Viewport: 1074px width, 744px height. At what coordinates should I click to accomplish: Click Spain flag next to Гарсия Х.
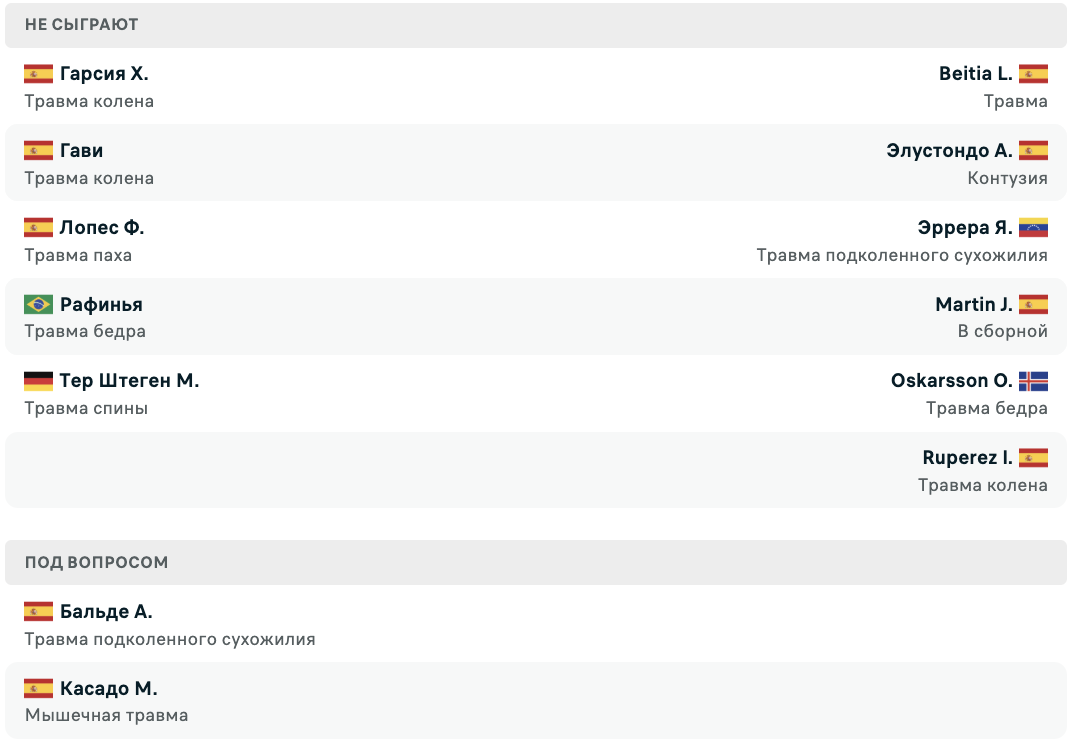pos(38,73)
